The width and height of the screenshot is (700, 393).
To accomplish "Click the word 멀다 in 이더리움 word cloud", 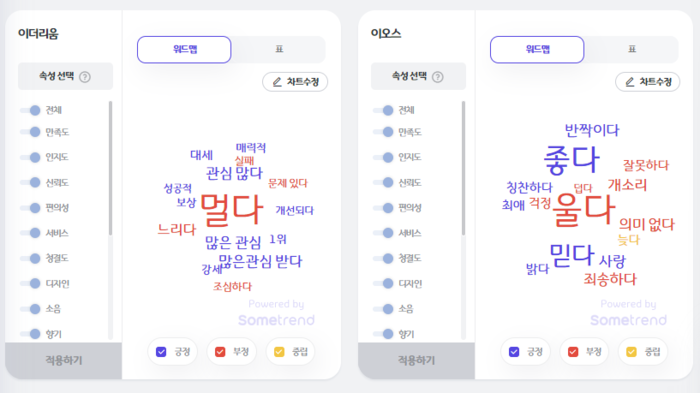I will [x=232, y=209].
